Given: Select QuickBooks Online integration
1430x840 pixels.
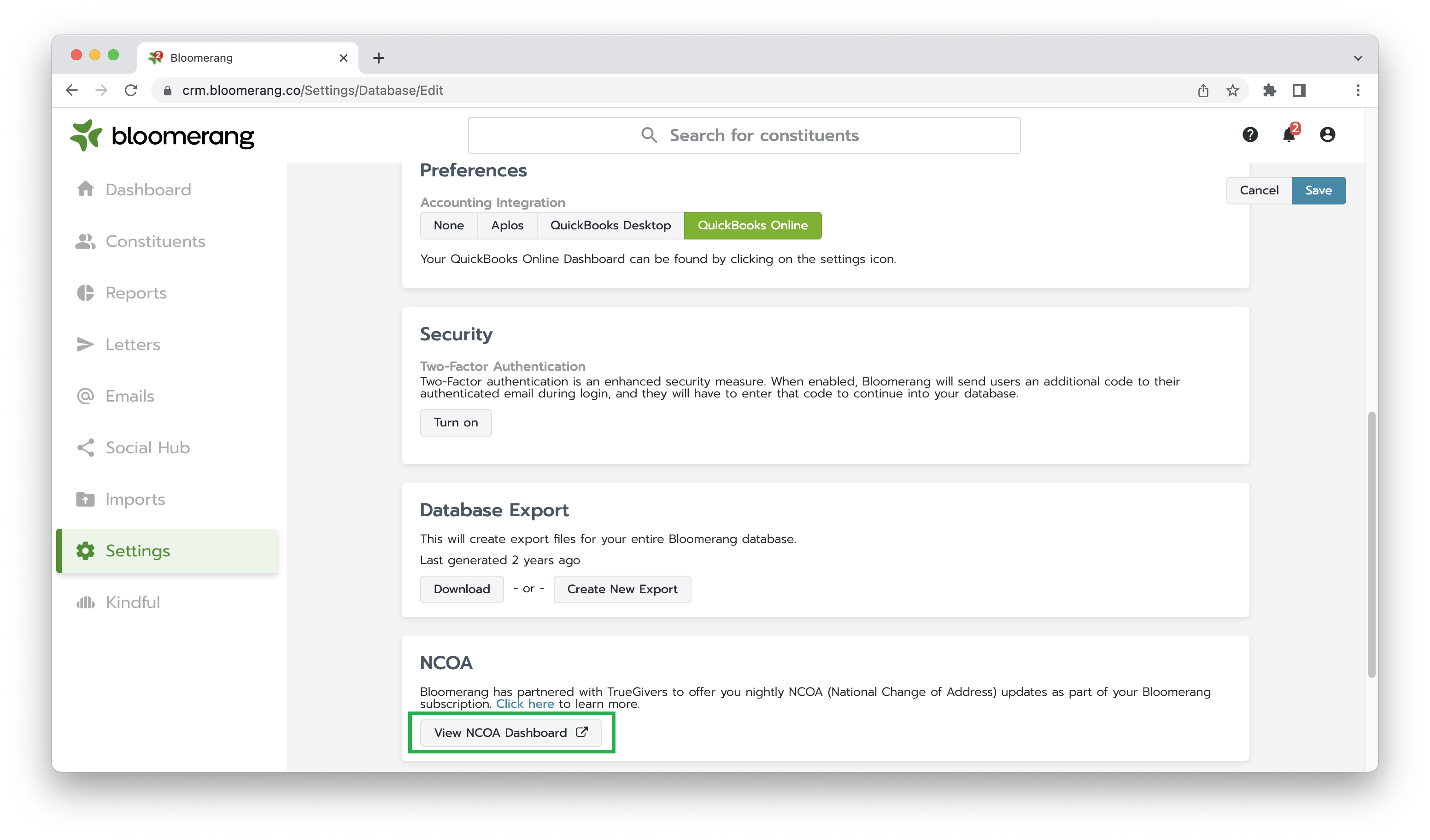Looking at the screenshot, I should coord(752,225).
